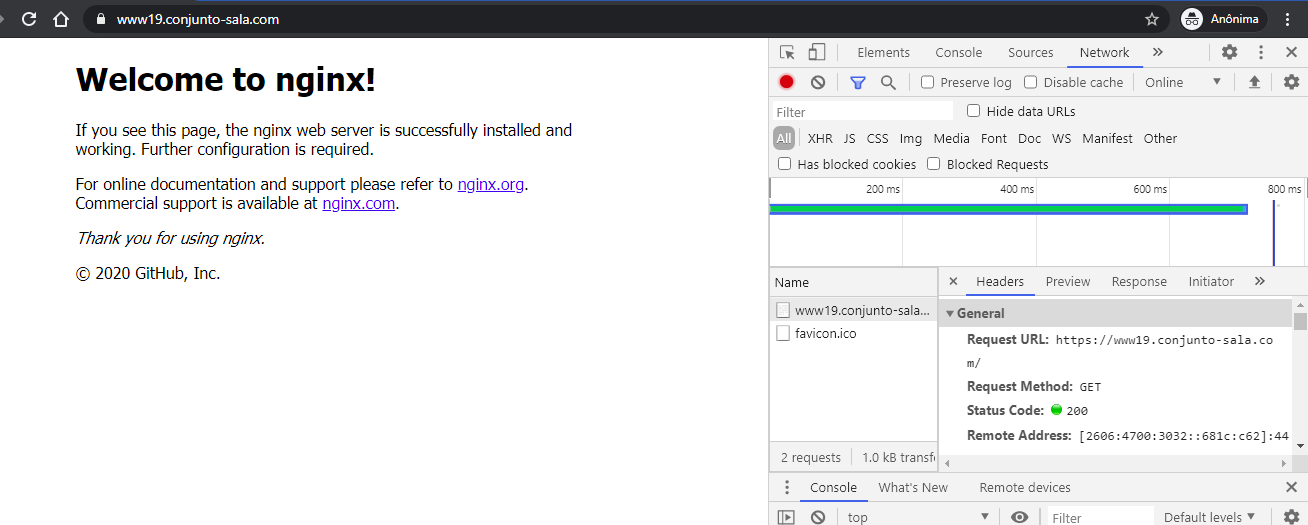Filter requests by XHR type

tap(820, 138)
